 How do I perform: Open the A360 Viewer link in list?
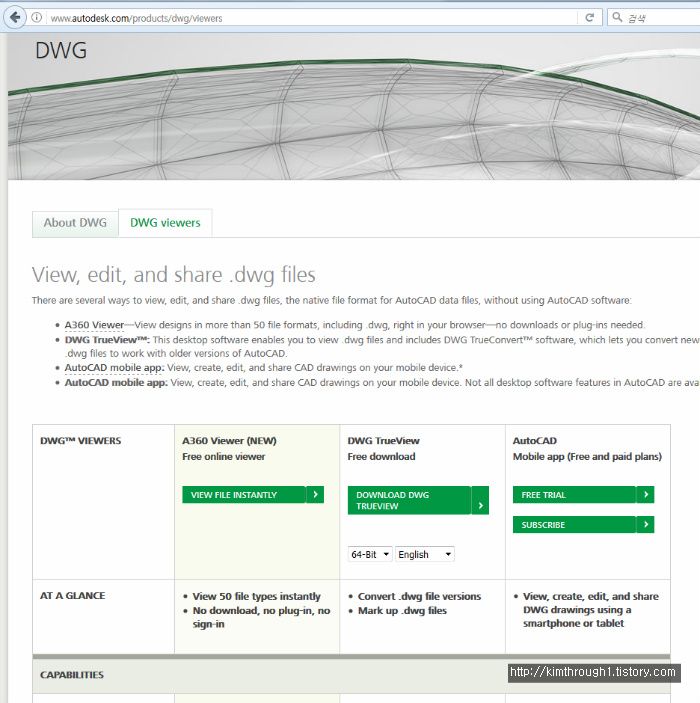tap(94, 325)
